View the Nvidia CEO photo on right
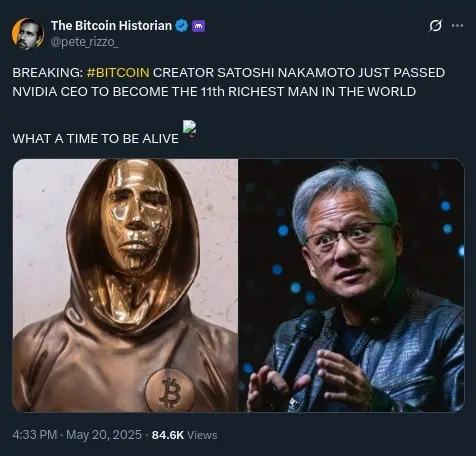Screen dimensions: 476x456 tap(351, 285)
